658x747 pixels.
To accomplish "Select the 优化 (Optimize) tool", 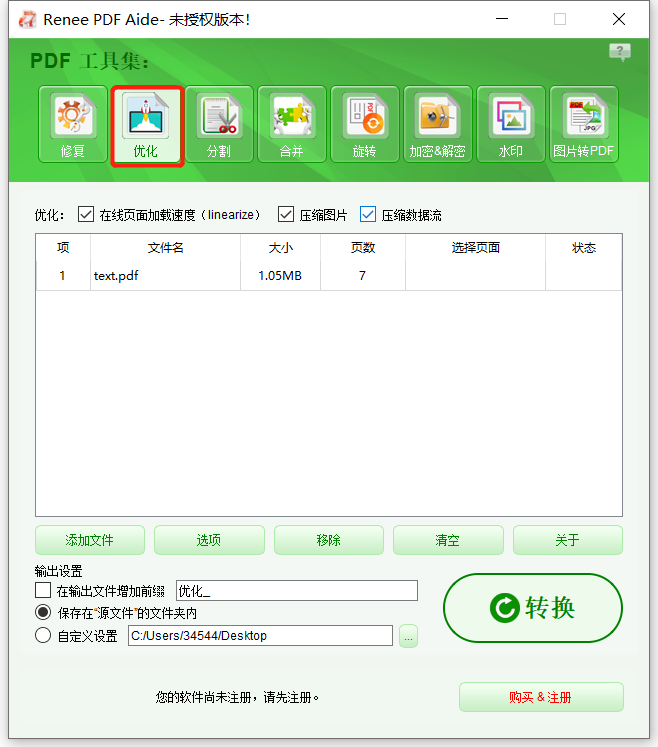I will (146, 126).
